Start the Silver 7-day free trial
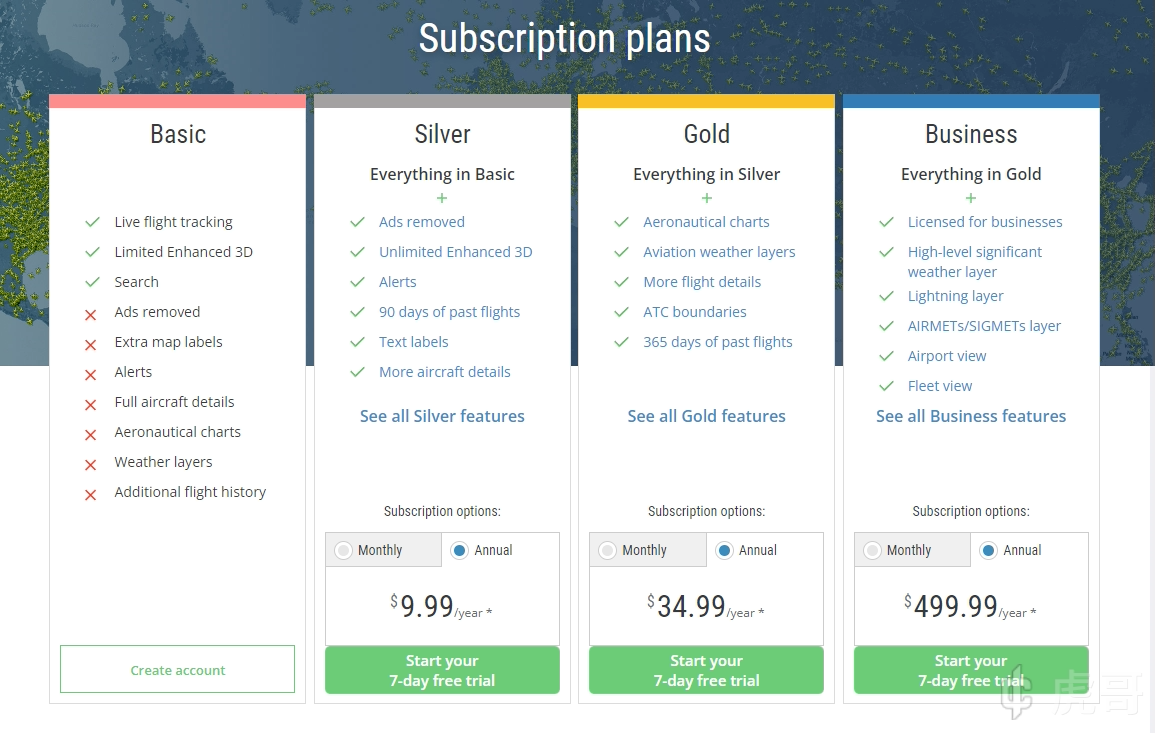Screen dimensions: 1155x733 [x=442, y=670]
